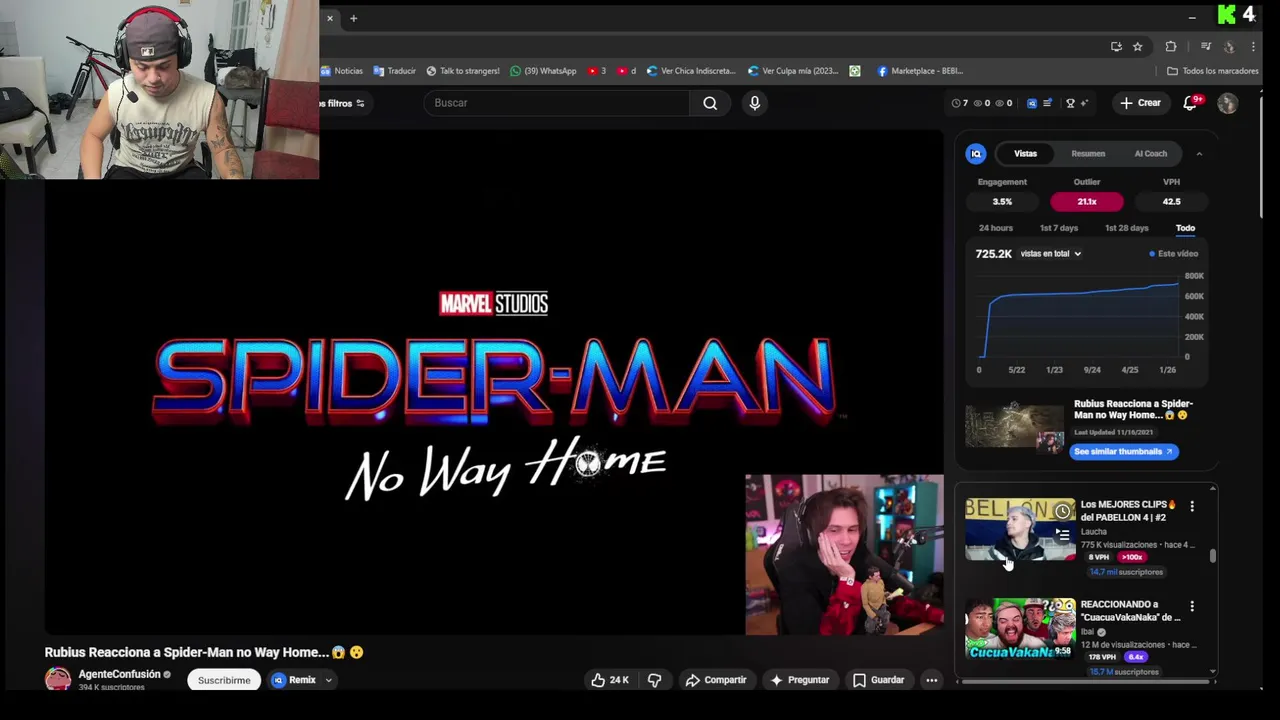Open Chrome three-dot menu
Viewport: 1280px width, 720px height.
coord(1253,46)
